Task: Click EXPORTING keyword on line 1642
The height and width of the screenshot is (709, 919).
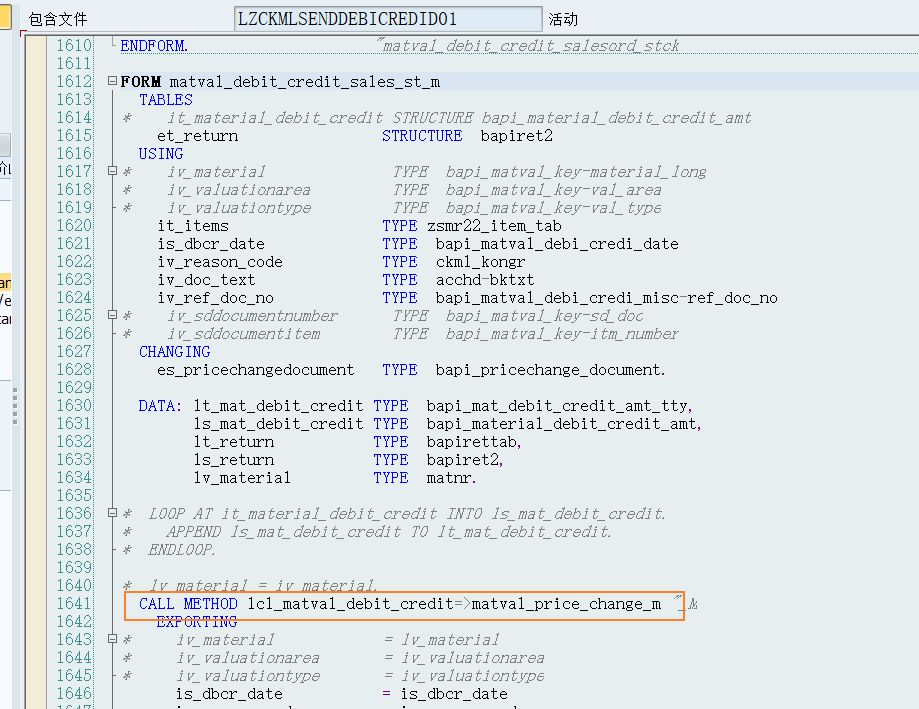Action: [x=197, y=622]
